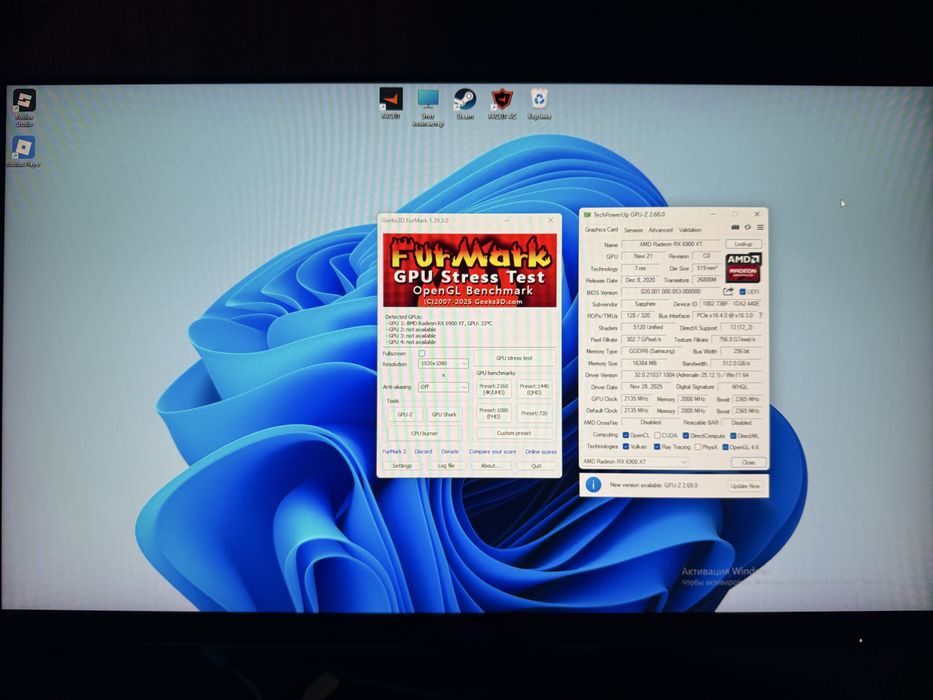
Task: Click the Quit button in FurMark
Action: pyautogui.click(x=536, y=465)
